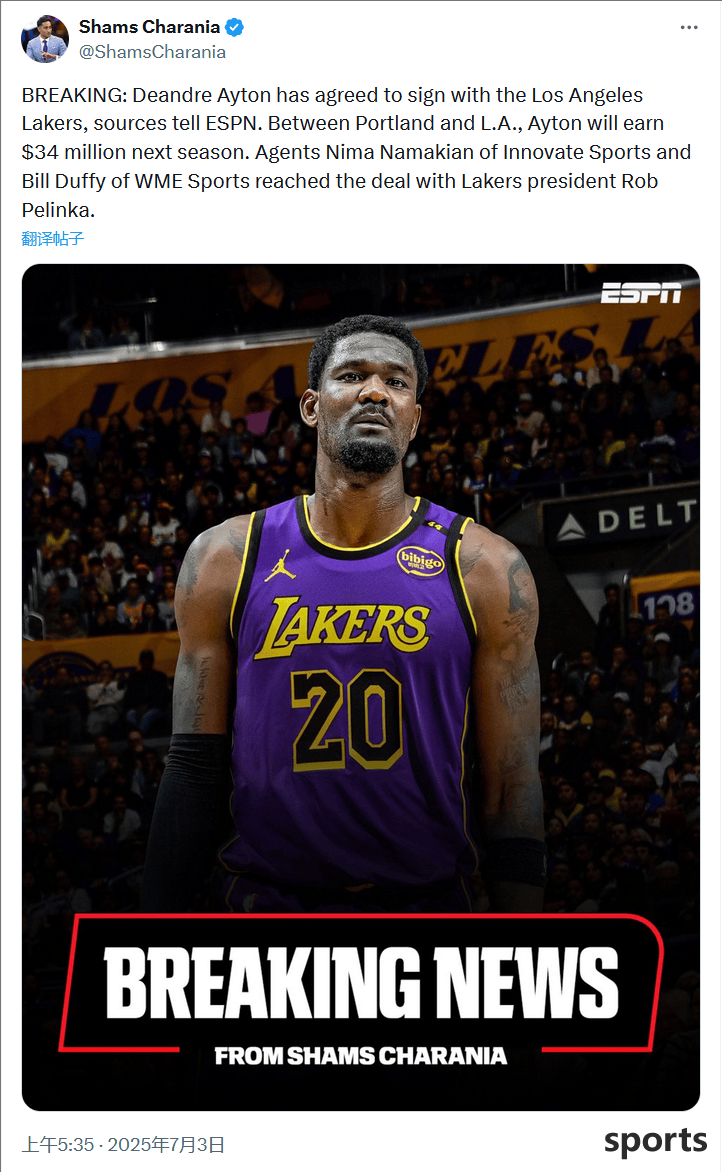Image resolution: width=722 pixels, height=1172 pixels.
Task: Click the BREAKING NEWS banner text
Action: [x=361, y=982]
